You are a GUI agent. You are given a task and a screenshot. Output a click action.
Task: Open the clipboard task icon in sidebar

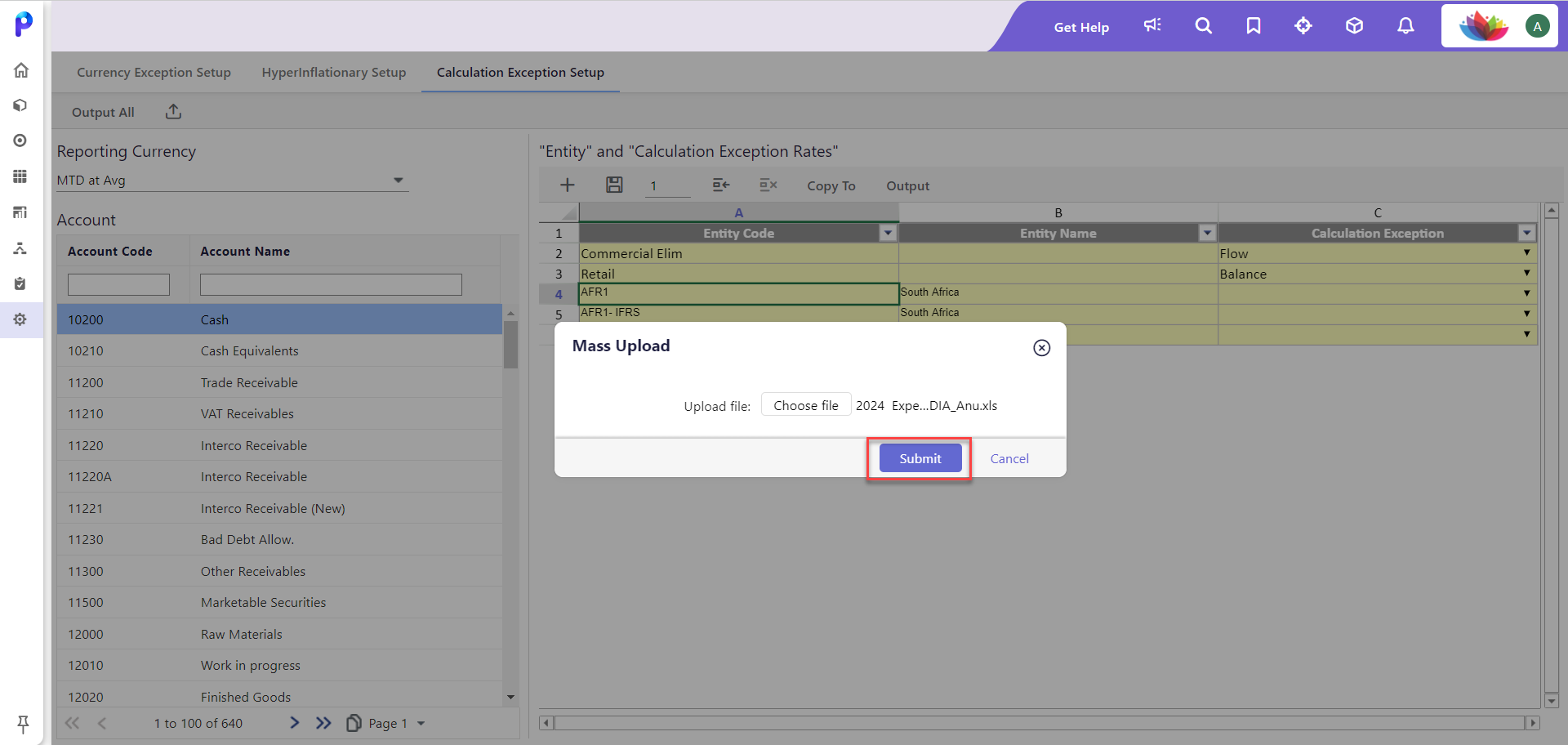(x=20, y=283)
